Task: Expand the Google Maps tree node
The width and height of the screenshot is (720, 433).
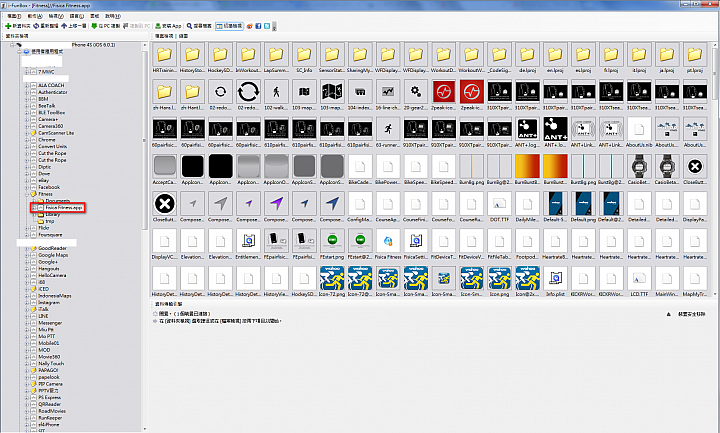Action: pos(27,255)
